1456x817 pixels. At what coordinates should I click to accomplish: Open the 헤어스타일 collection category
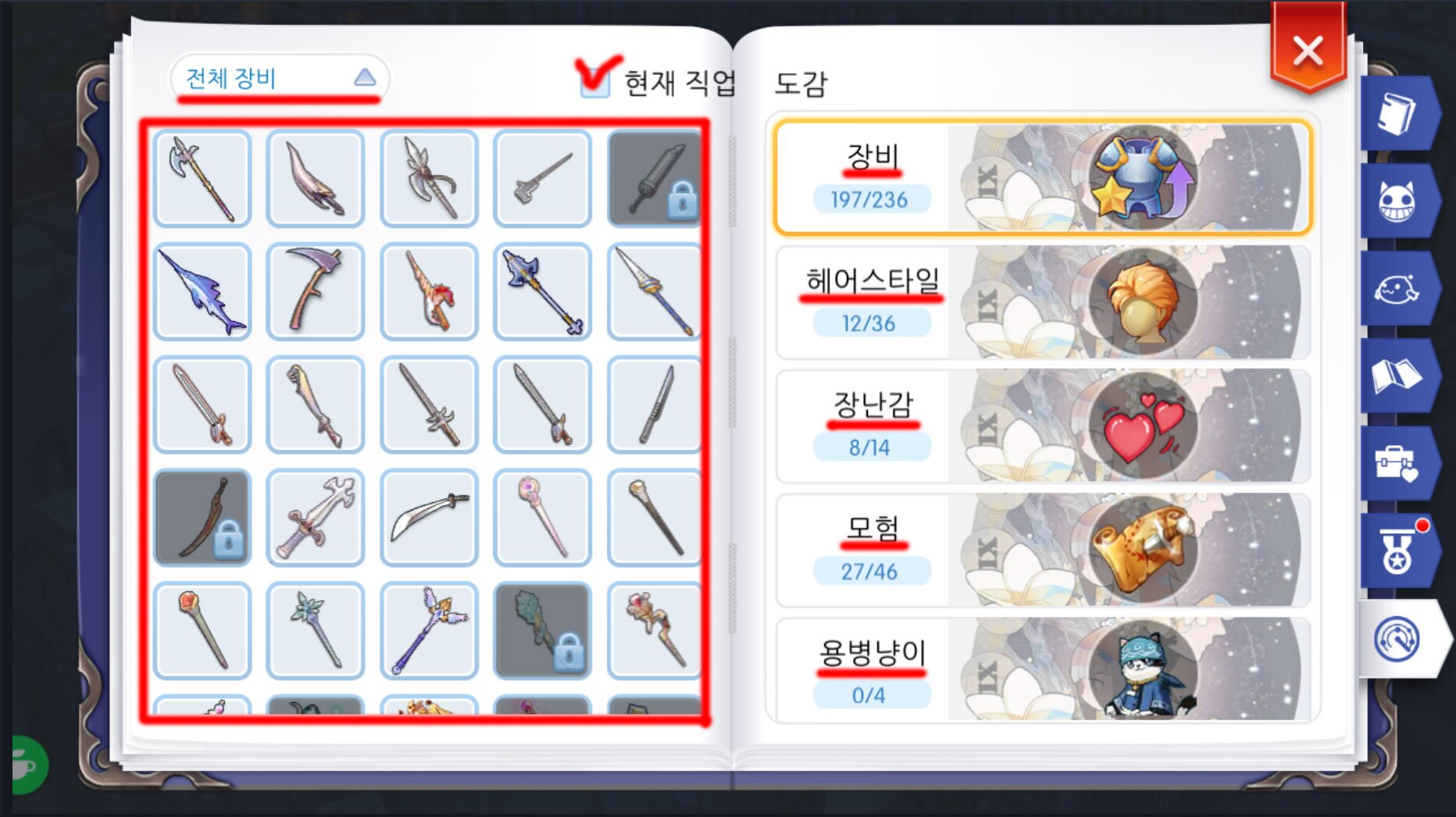pyautogui.click(x=1043, y=301)
